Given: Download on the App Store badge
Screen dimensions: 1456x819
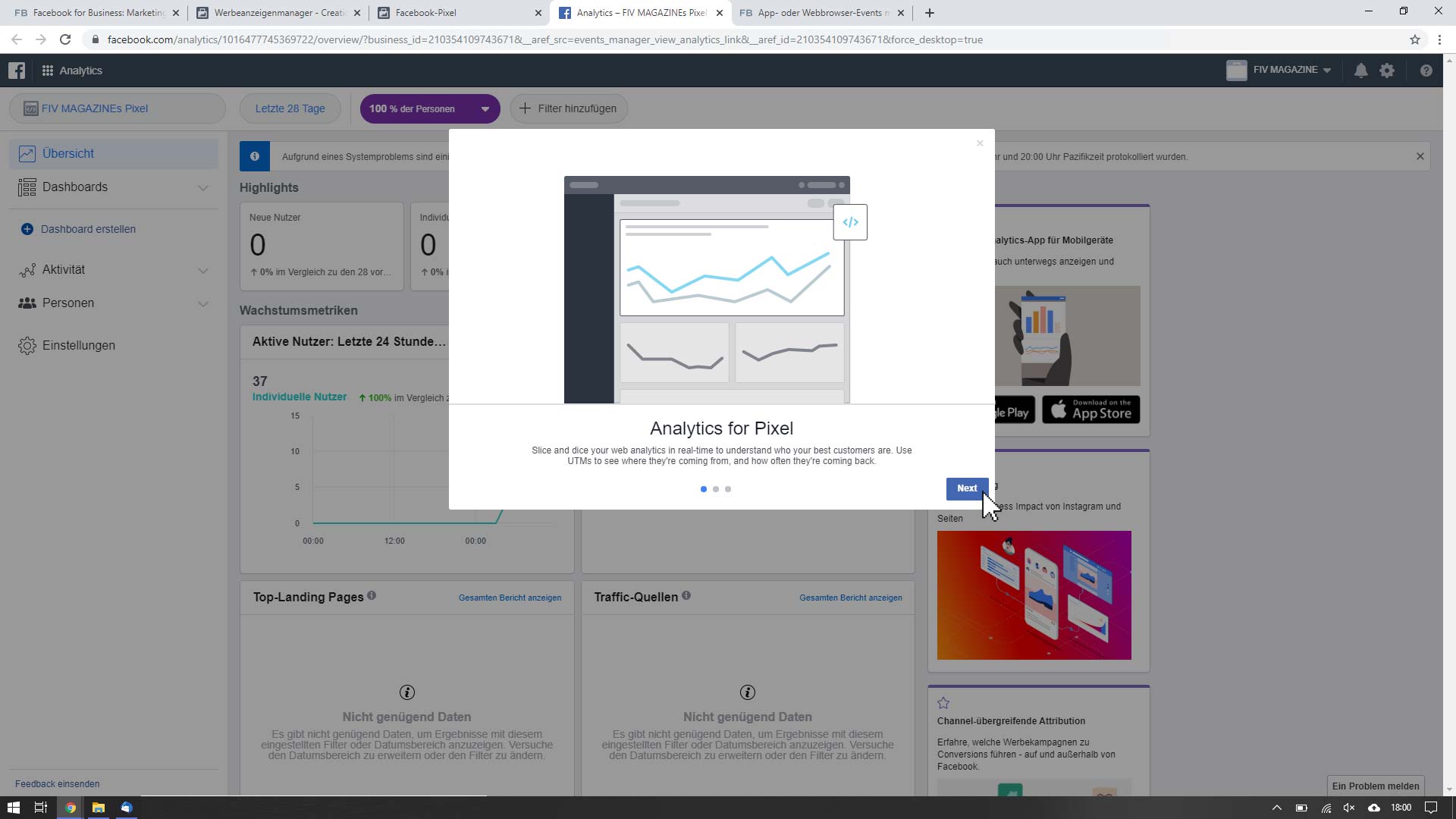Looking at the screenshot, I should point(1090,409).
